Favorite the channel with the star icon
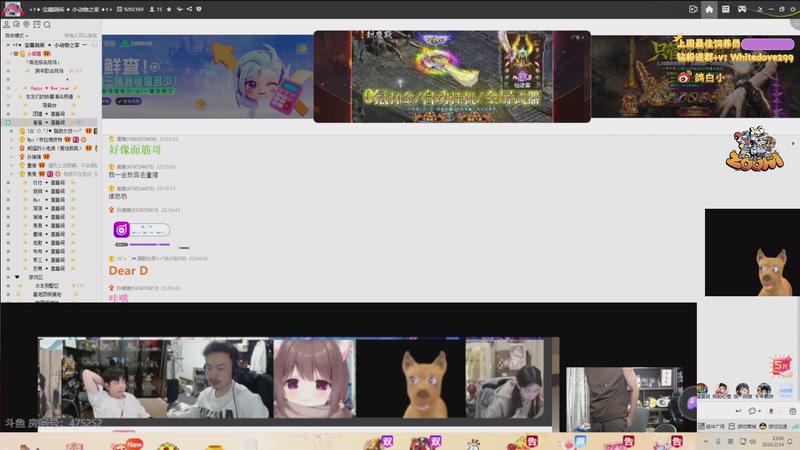The image size is (800, 450). coord(169,9)
